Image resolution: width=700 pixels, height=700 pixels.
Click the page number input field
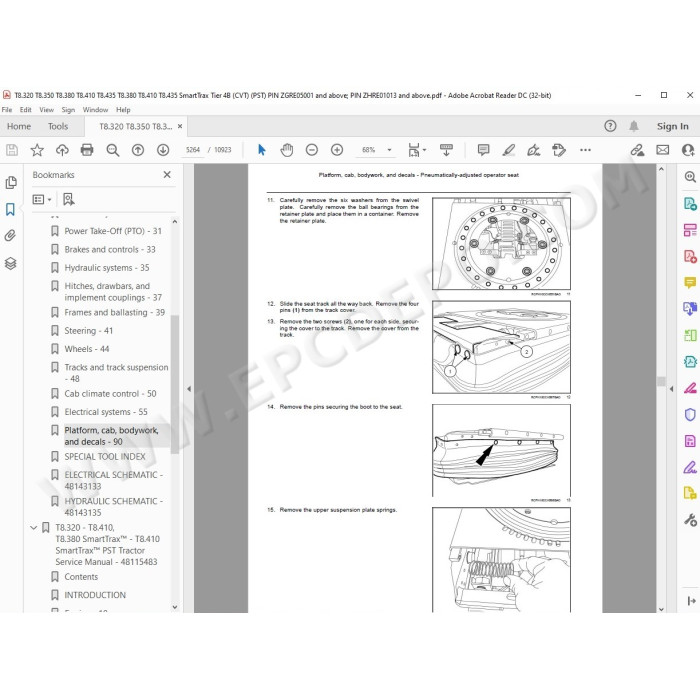click(193, 150)
